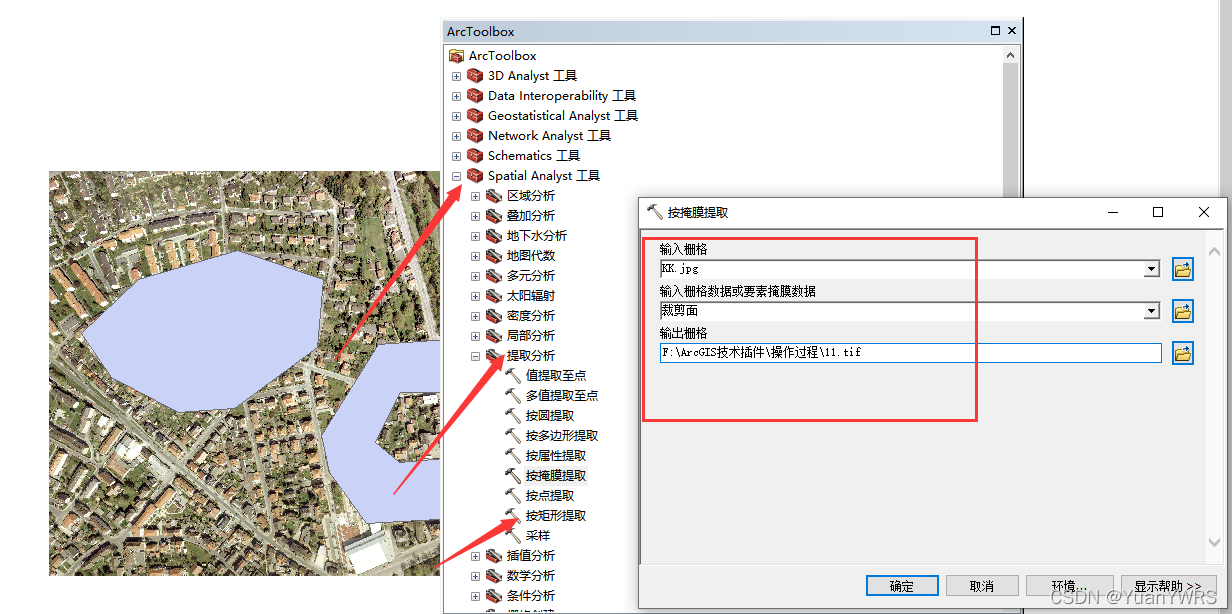
Task: Expand the 条件分析 toolset node
Action: point(475,596)
